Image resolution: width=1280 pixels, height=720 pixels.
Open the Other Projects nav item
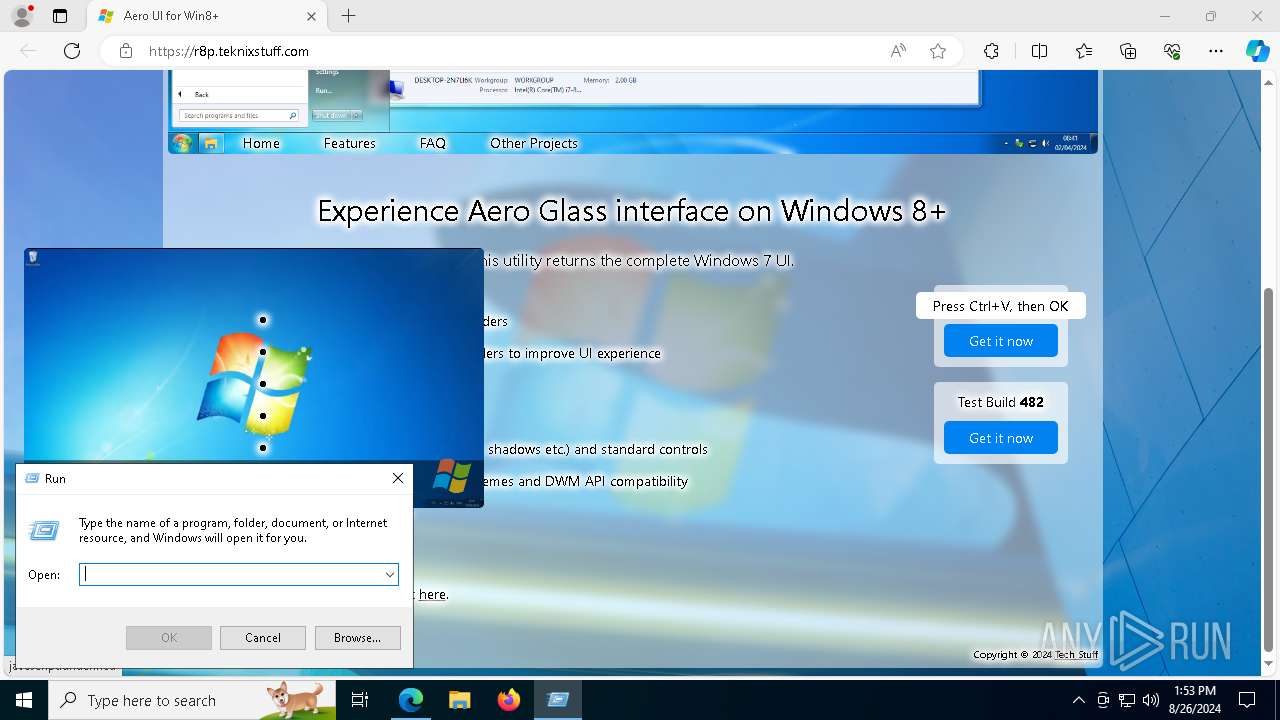(534, 143)
